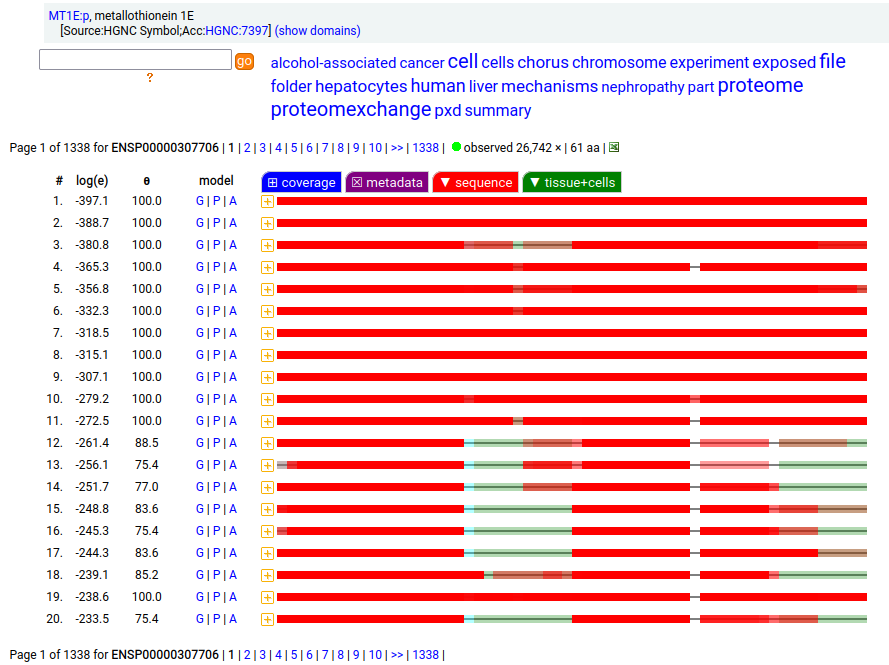Screen dimensions: 889x665
Task: Open the HGNC:7397 accession link
Action: pos(236,31)
